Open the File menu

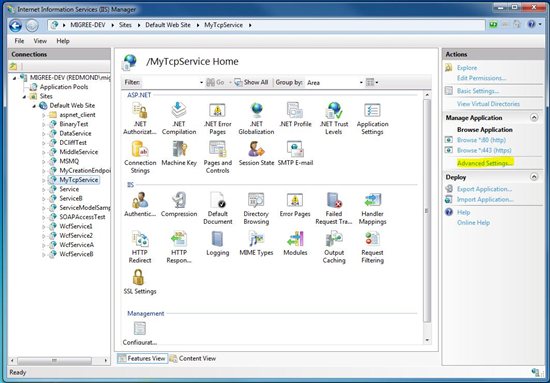coord(19,41)
